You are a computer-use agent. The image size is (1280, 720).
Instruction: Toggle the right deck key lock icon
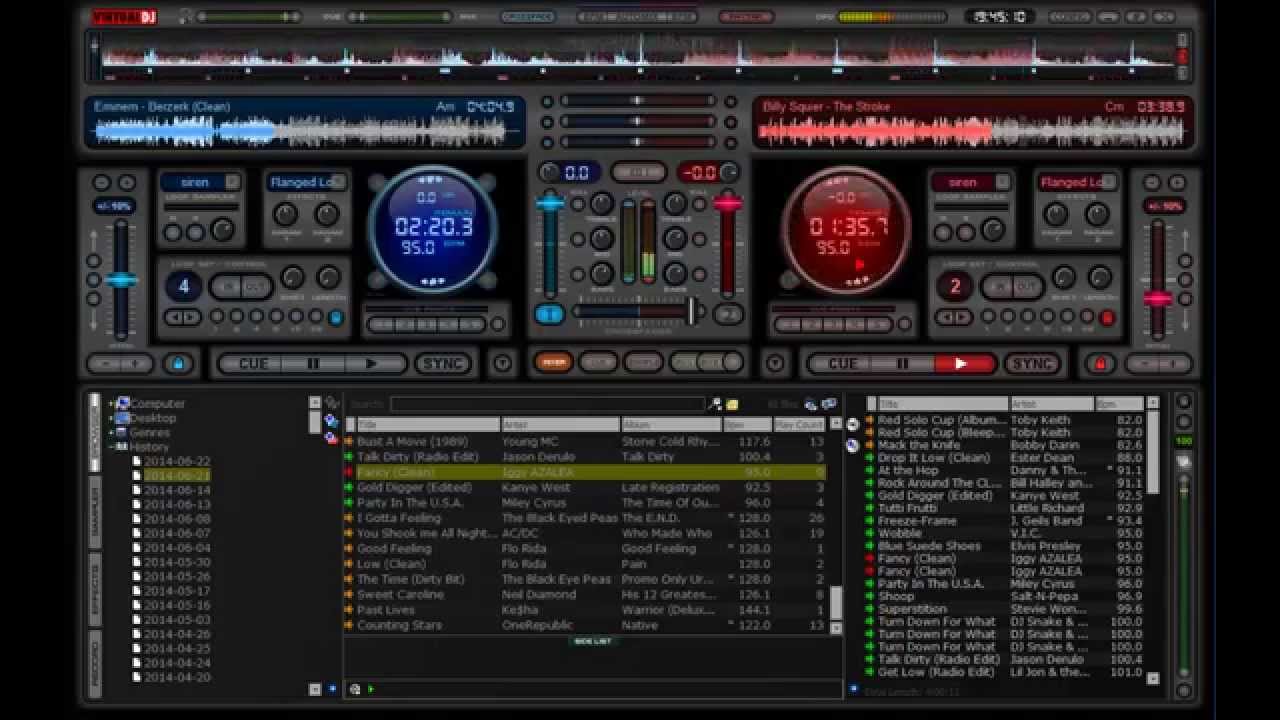point(1101,364)
